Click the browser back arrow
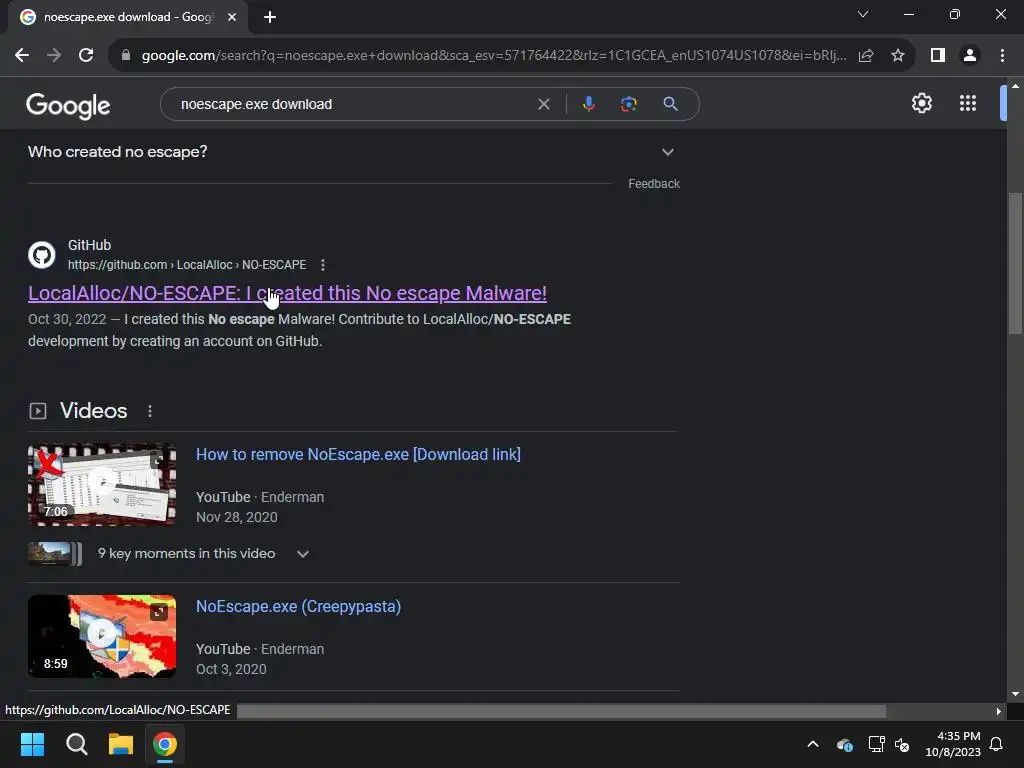The image size is (1024, 768). click(x=22, y=56)
